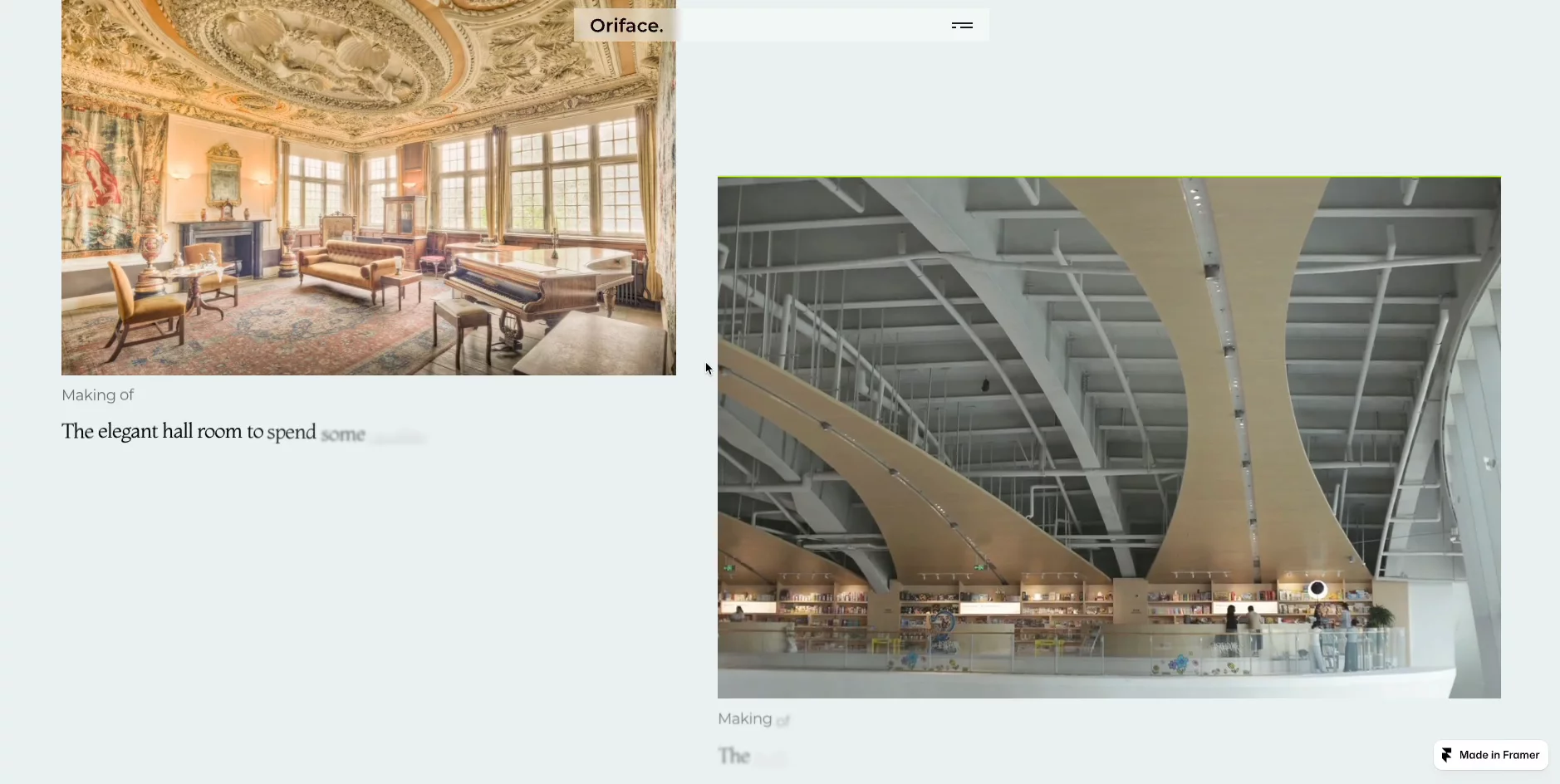This screenshot has height=784, width=1560.
Task: Open the Made in Framer badge
Action: [1491, 755]
